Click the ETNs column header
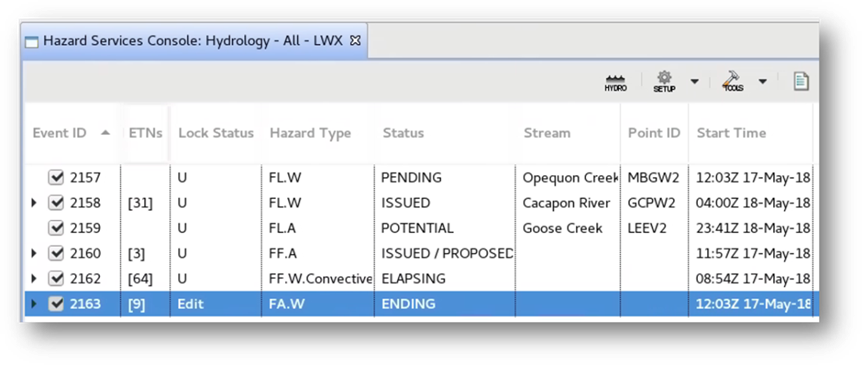This screenshot has width=862, height=365. click(x=146, y=133)
